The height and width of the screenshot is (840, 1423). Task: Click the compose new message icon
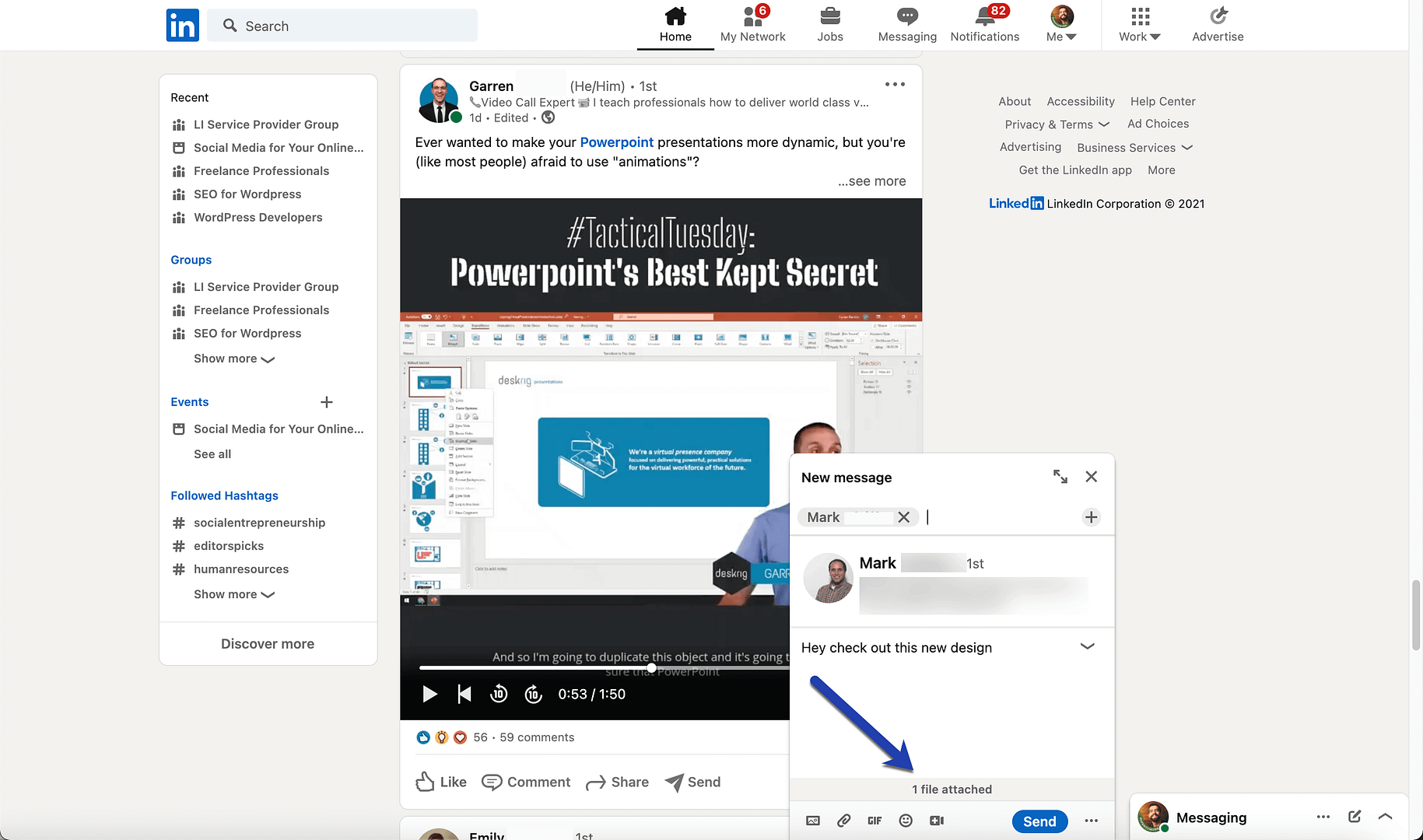point(1355,817)
